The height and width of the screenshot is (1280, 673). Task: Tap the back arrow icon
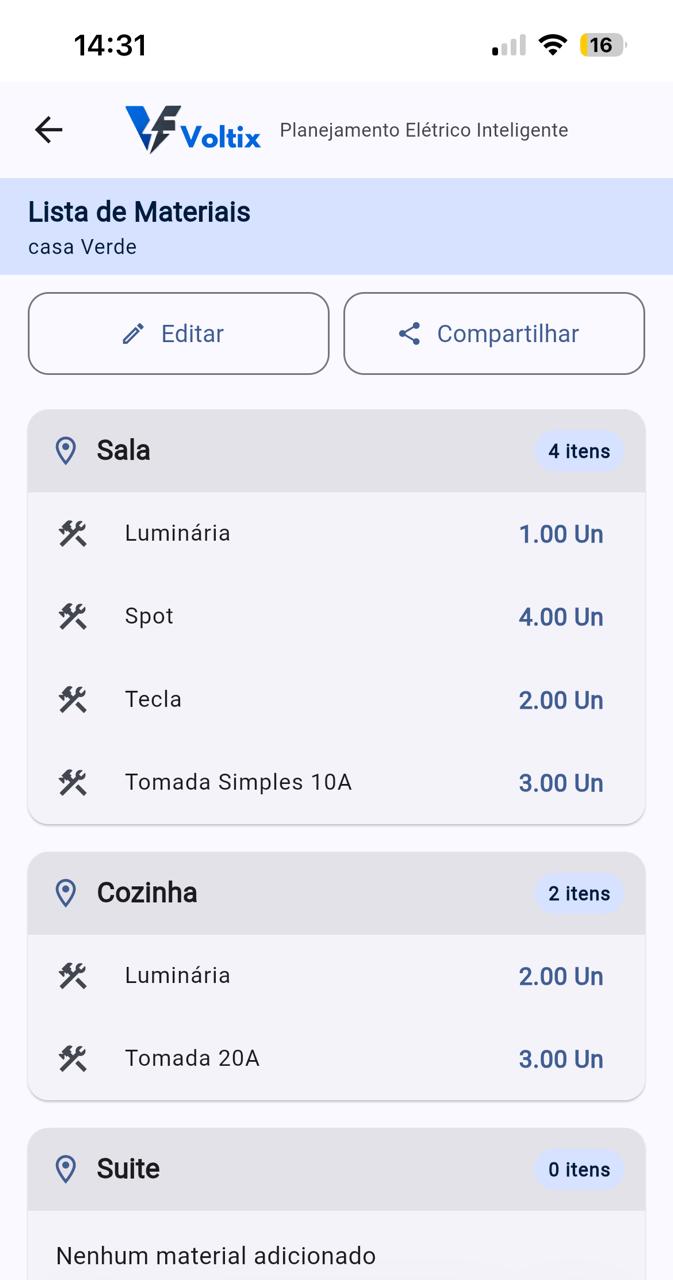47,130
